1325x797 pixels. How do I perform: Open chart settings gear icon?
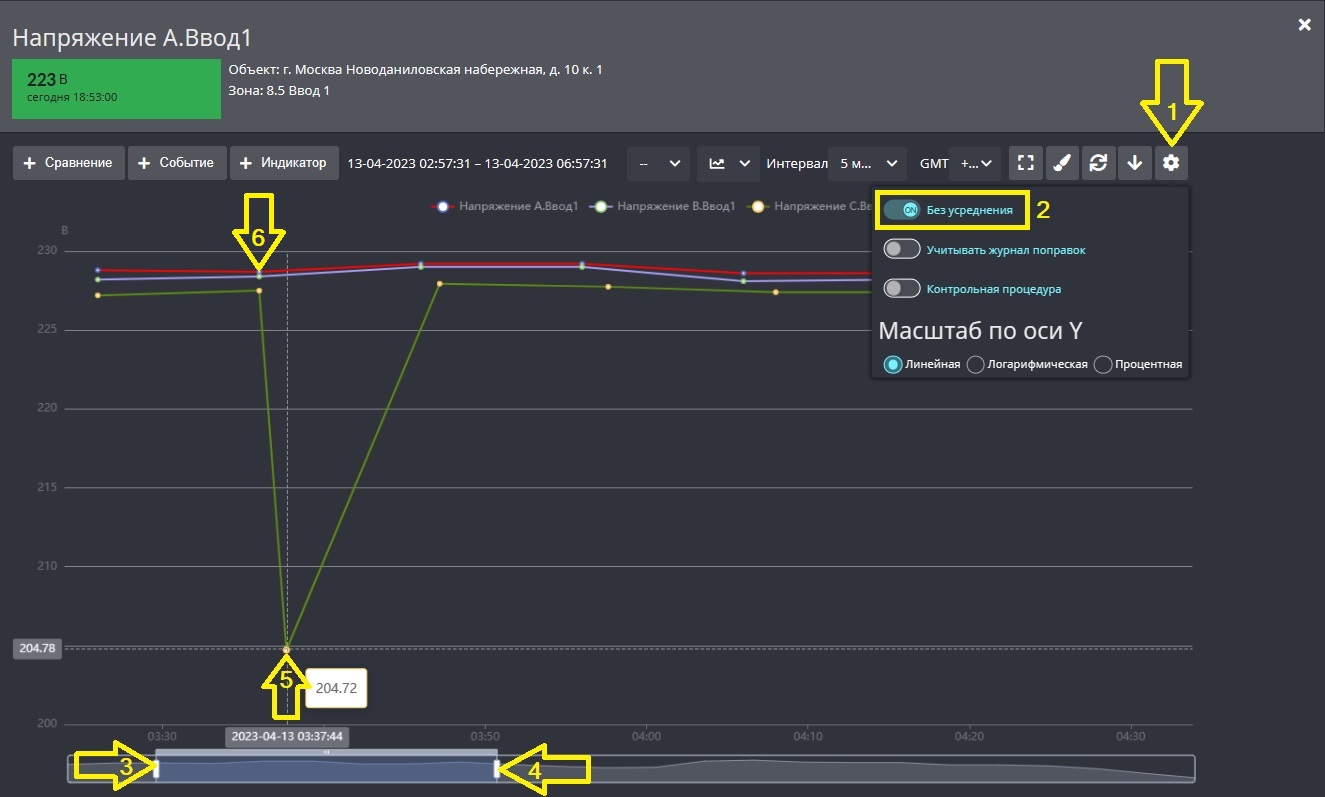[x=1171, y=163]
